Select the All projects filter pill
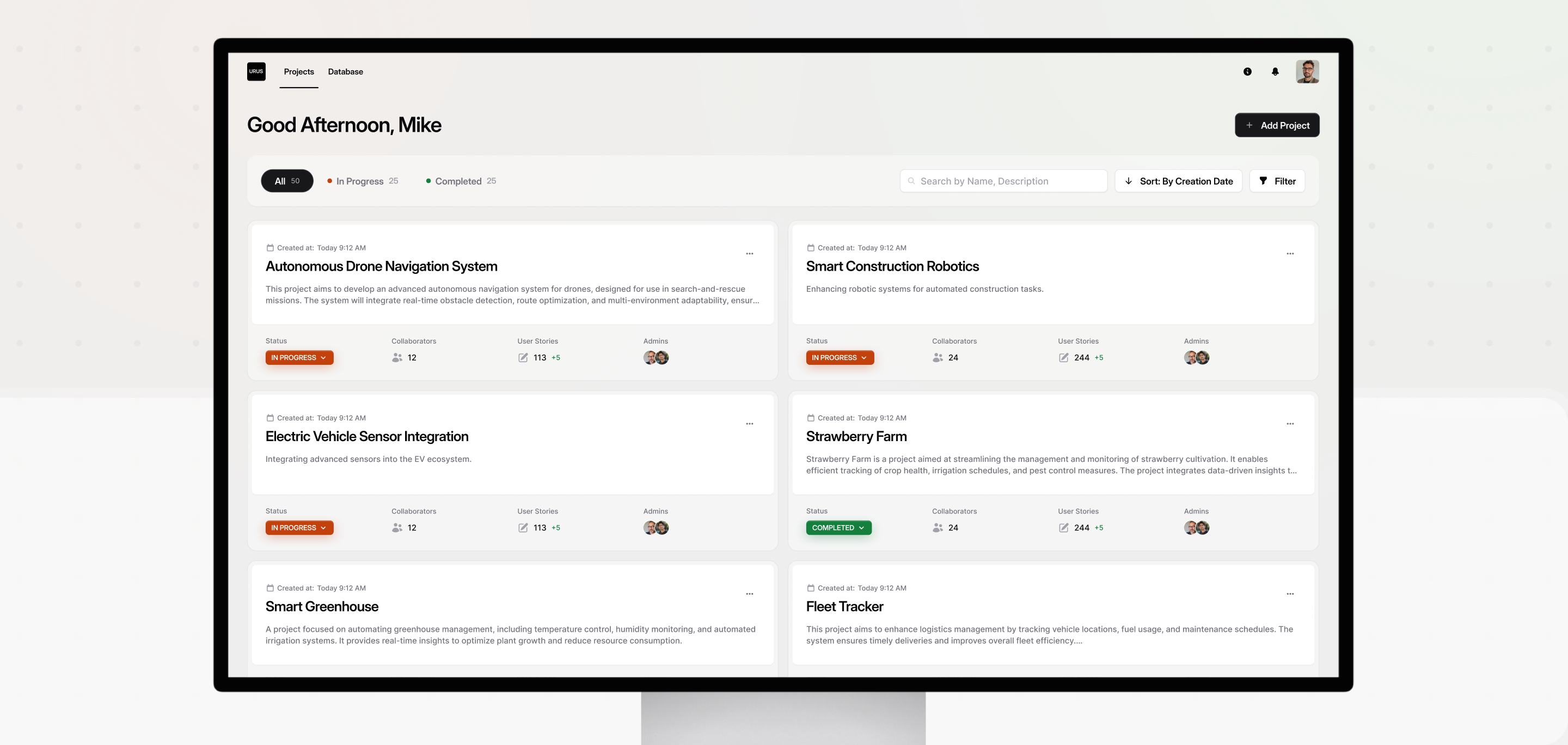This screenshot has width=1568, height=745. (x=287, y=181)
